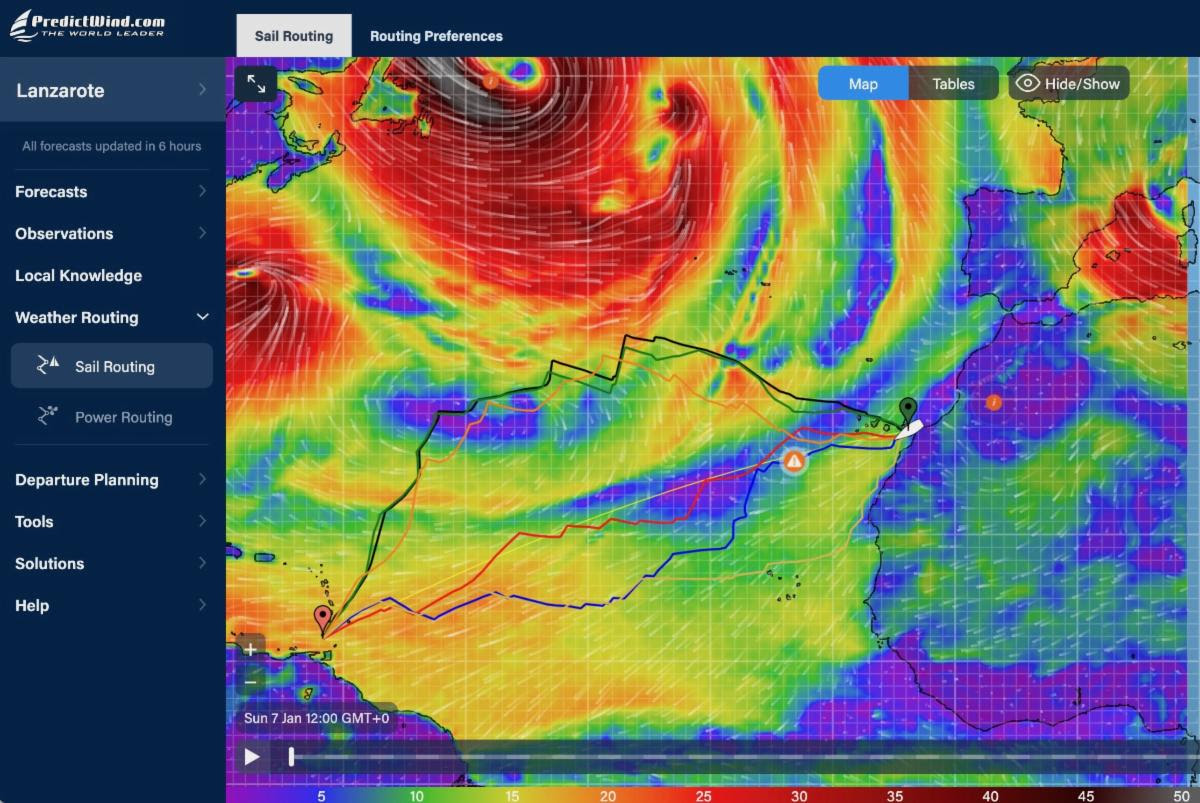Enable the Map view toggle
The width and height of the screenshot is (1200, 803).
pos(862,83)
